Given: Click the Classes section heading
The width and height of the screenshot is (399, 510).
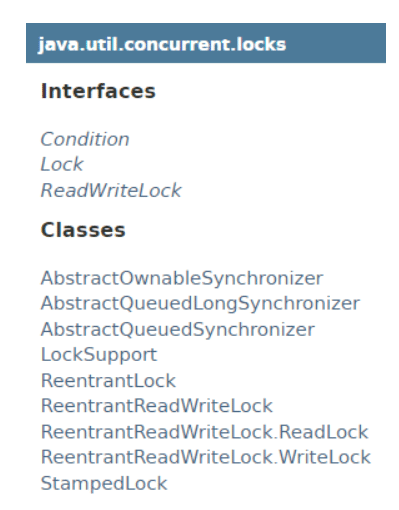Looking at the screenshot, I should click(x=83, y=230).
